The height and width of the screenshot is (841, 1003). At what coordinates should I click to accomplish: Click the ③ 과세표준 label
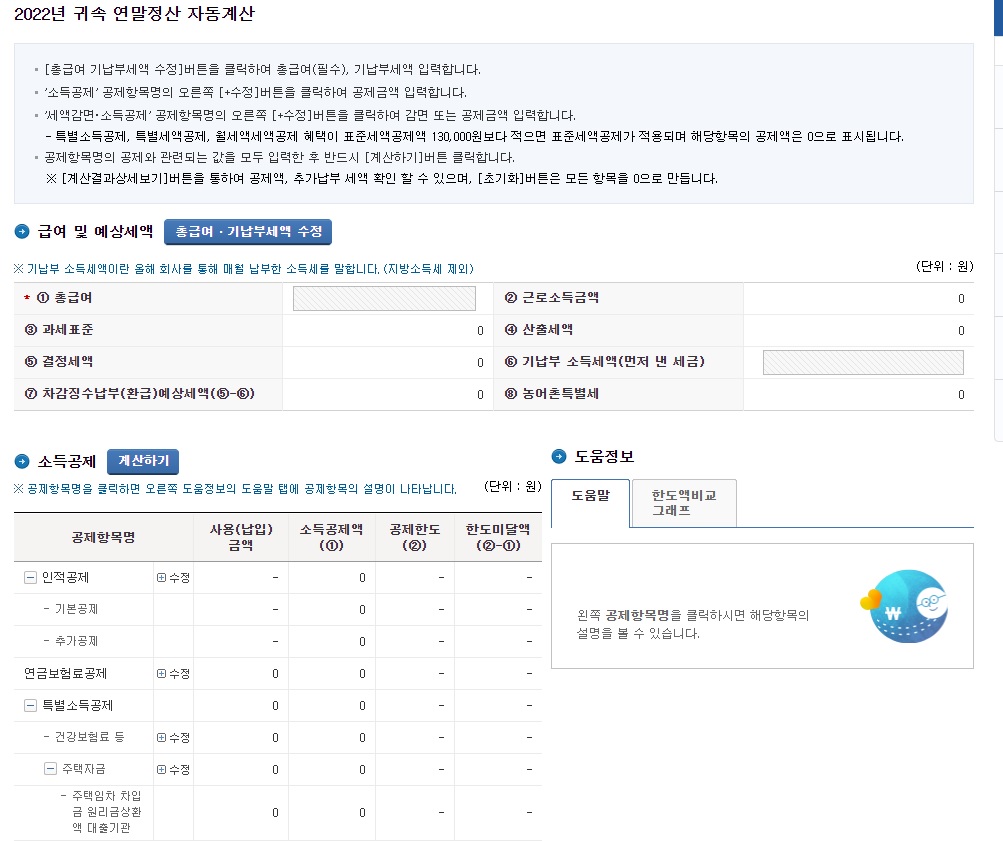click(x=59, y=329)
